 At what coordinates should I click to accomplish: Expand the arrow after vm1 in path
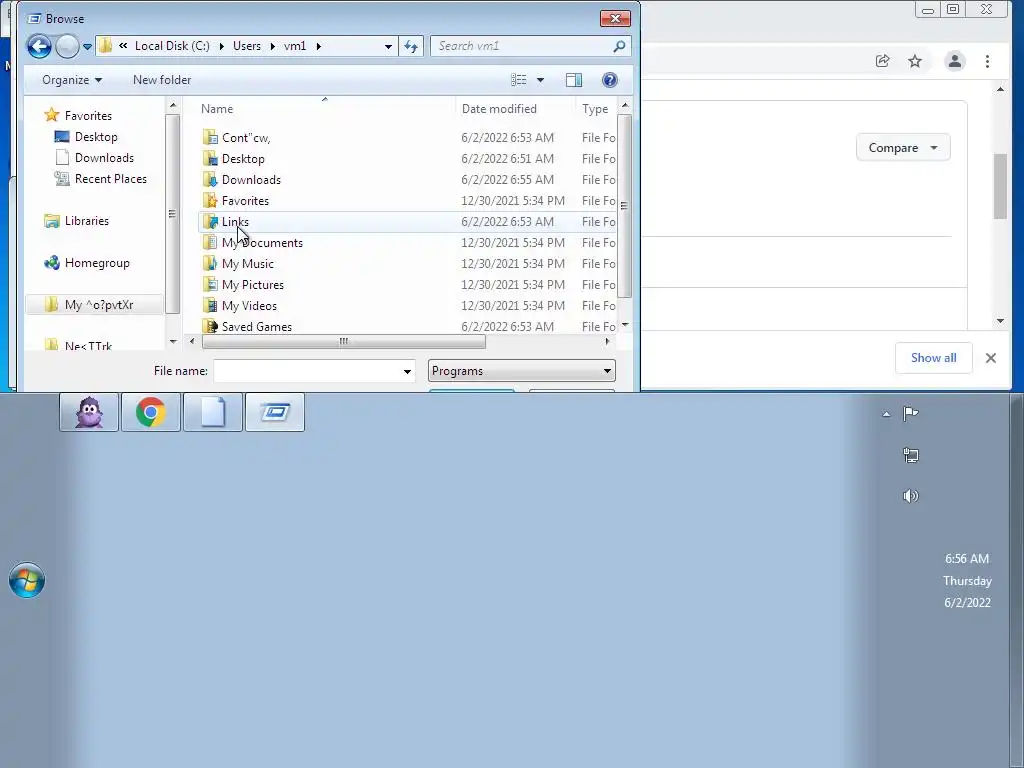[x=319, y=46]
